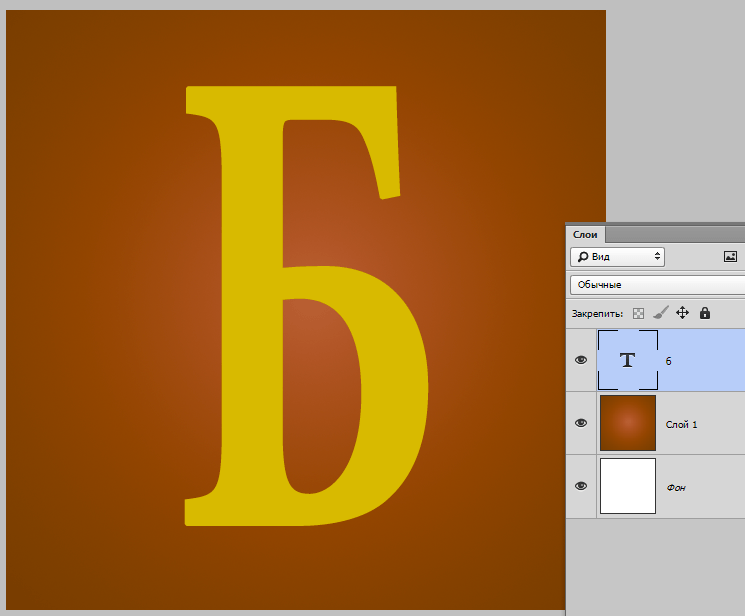Select layer named Слой 1
This screenshot has width=745, height=616.
(681, 424)
